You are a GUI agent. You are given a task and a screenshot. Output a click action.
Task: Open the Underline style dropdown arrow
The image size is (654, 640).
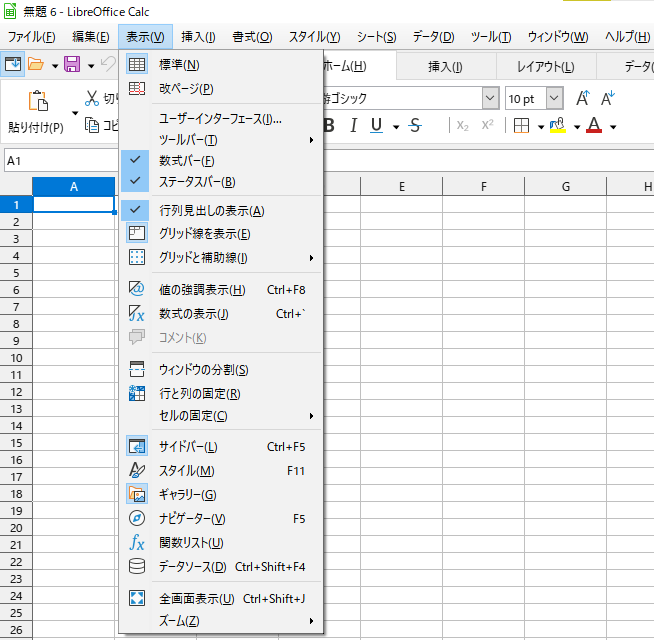point(396,126)
